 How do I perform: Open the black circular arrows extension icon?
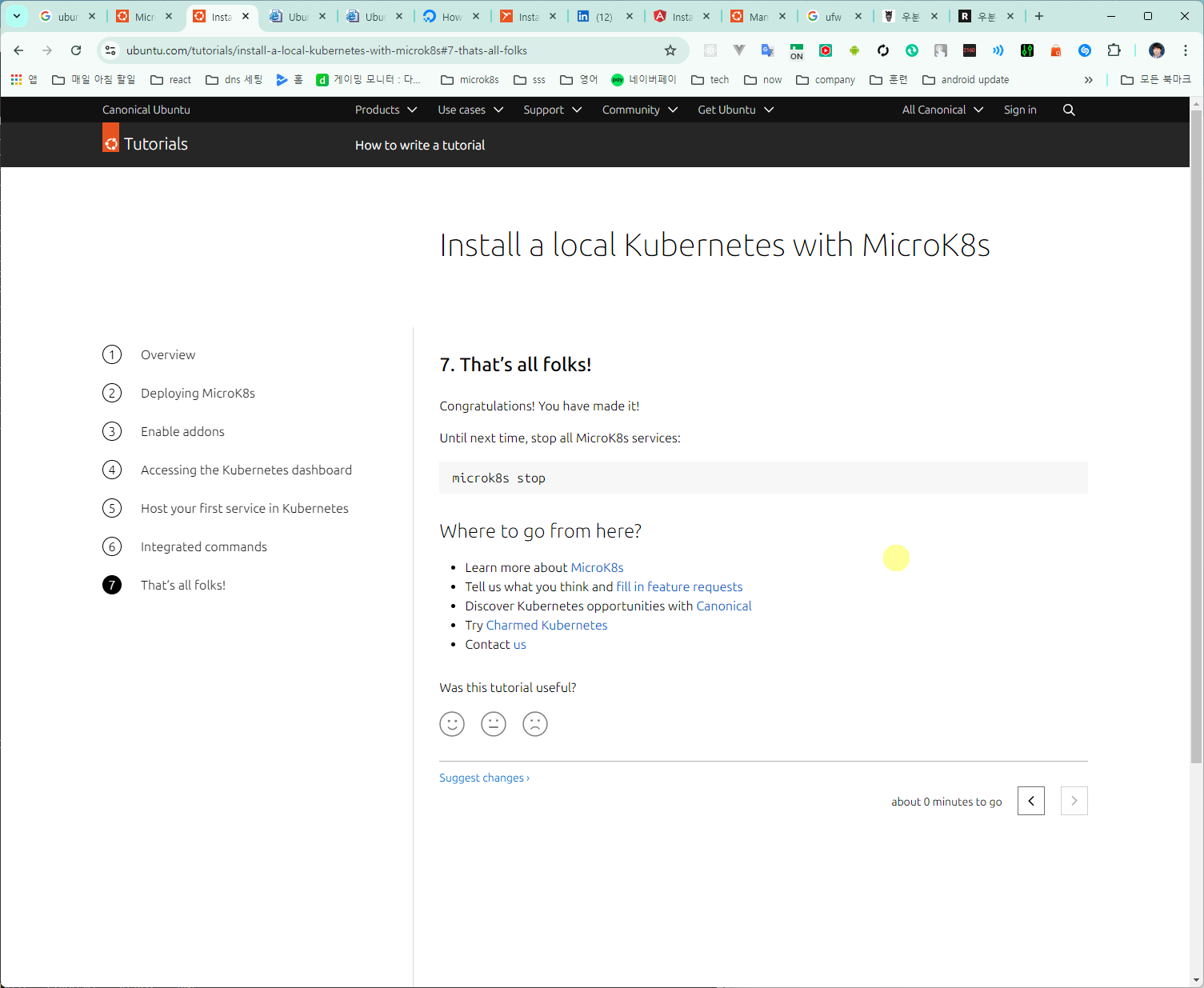click(x=883, y=50)
